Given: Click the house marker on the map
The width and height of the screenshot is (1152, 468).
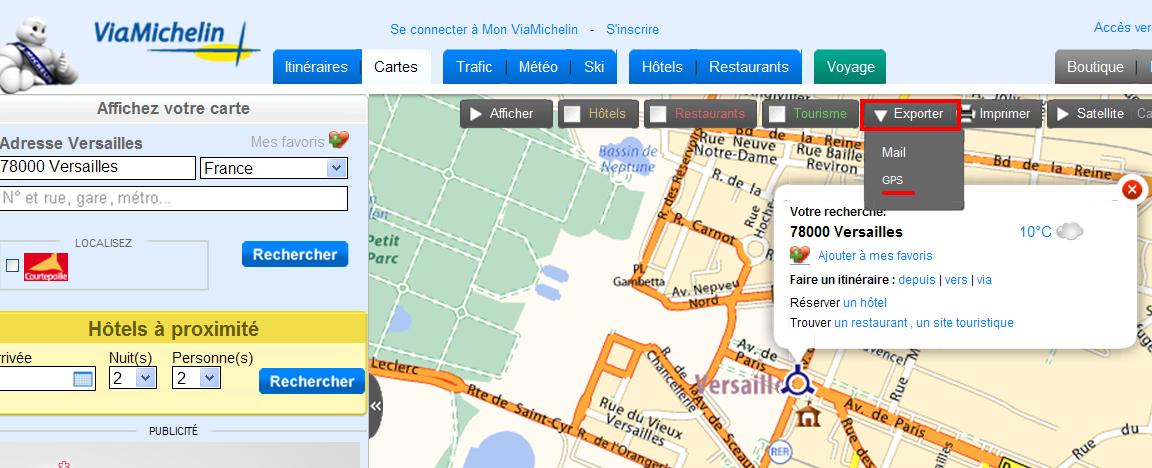Looking at the screenshot, I should tap(808, 412).
